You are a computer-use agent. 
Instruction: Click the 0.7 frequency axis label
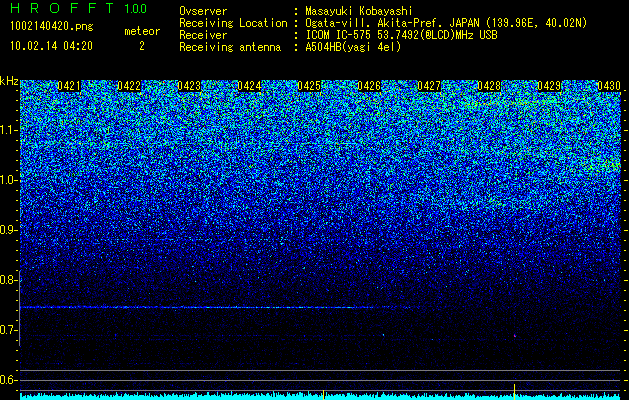coord(9,330)
